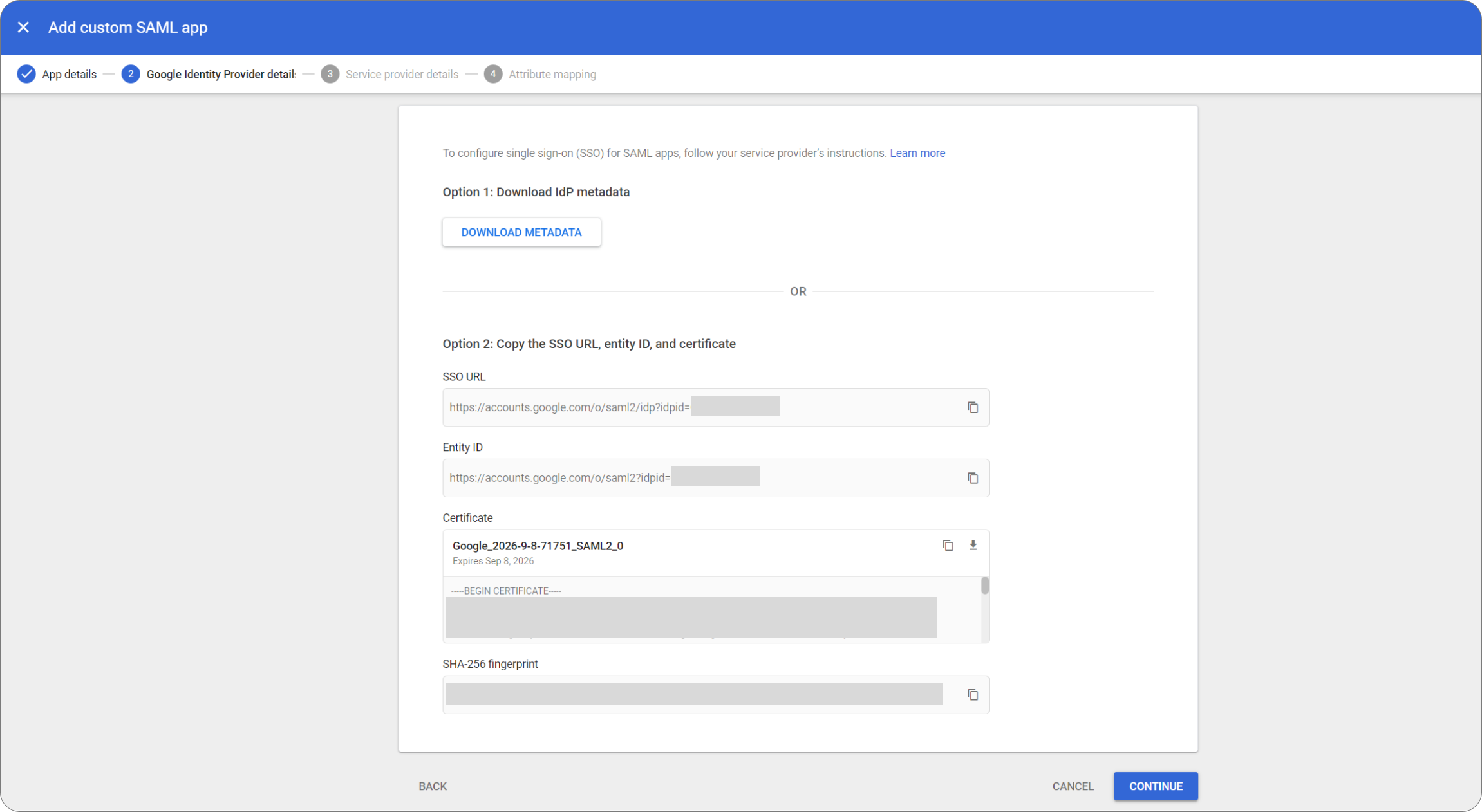1482x812 pixels.
Task: Click the DOWNLOAD METADATA button
Action: [x=521, y=232]
